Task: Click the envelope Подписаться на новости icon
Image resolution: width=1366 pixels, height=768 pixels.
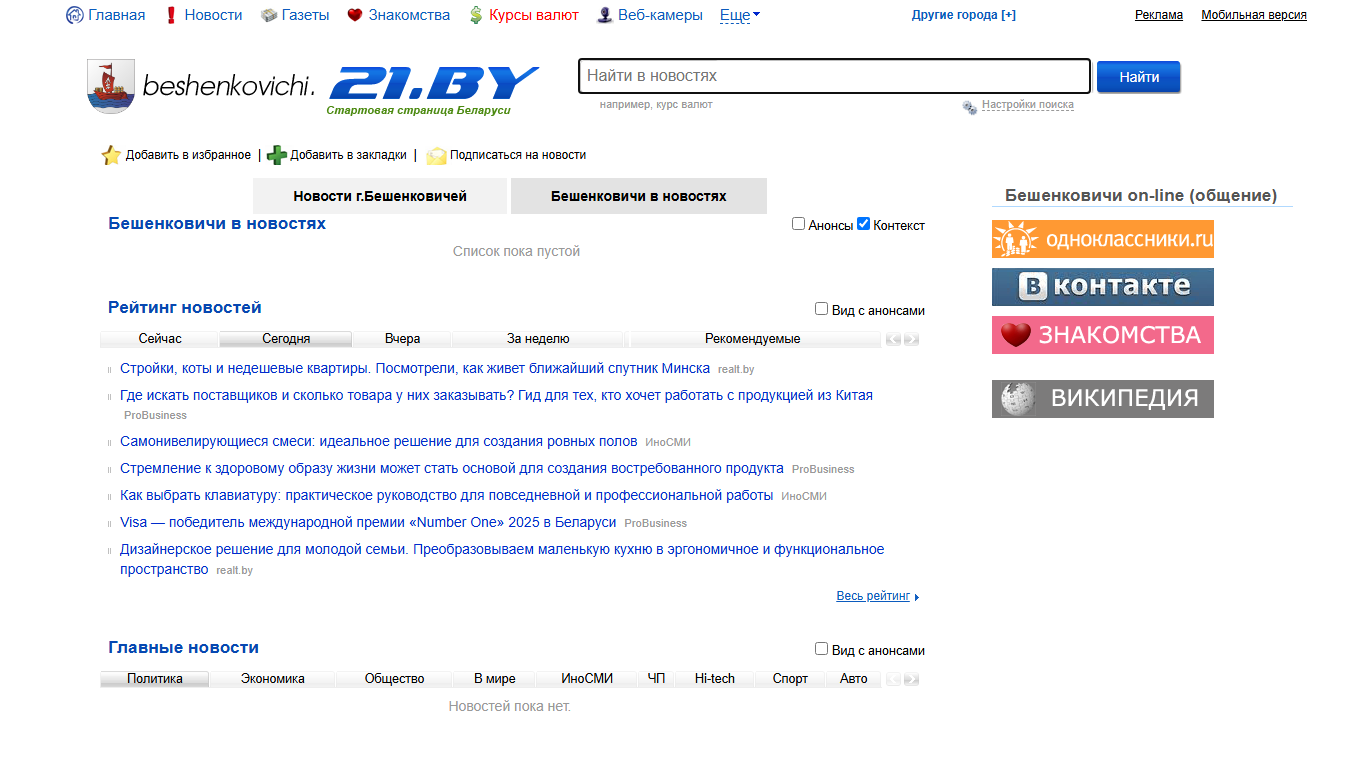Action: point(436,156)
